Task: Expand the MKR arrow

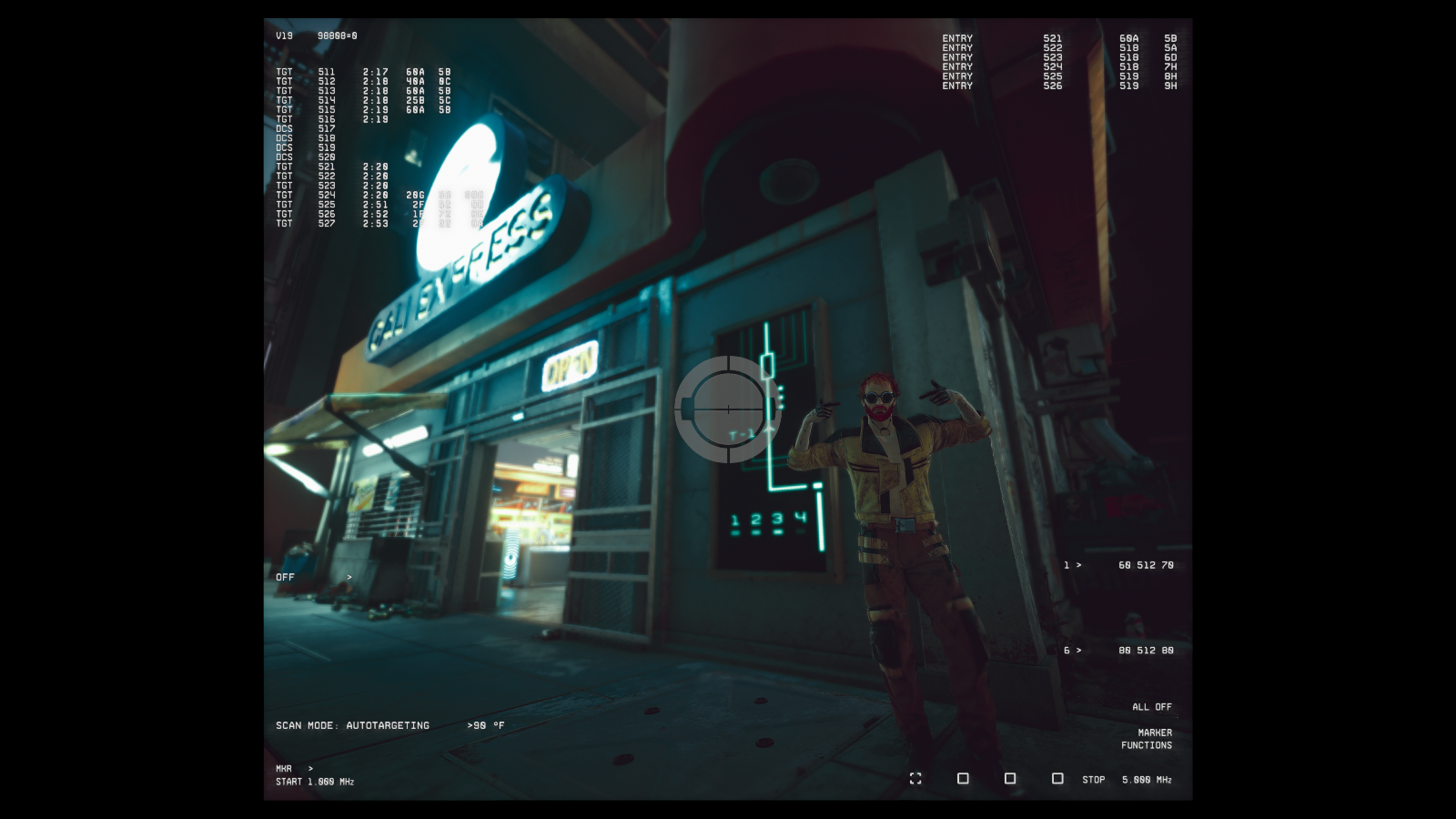Action: [310, 769]
